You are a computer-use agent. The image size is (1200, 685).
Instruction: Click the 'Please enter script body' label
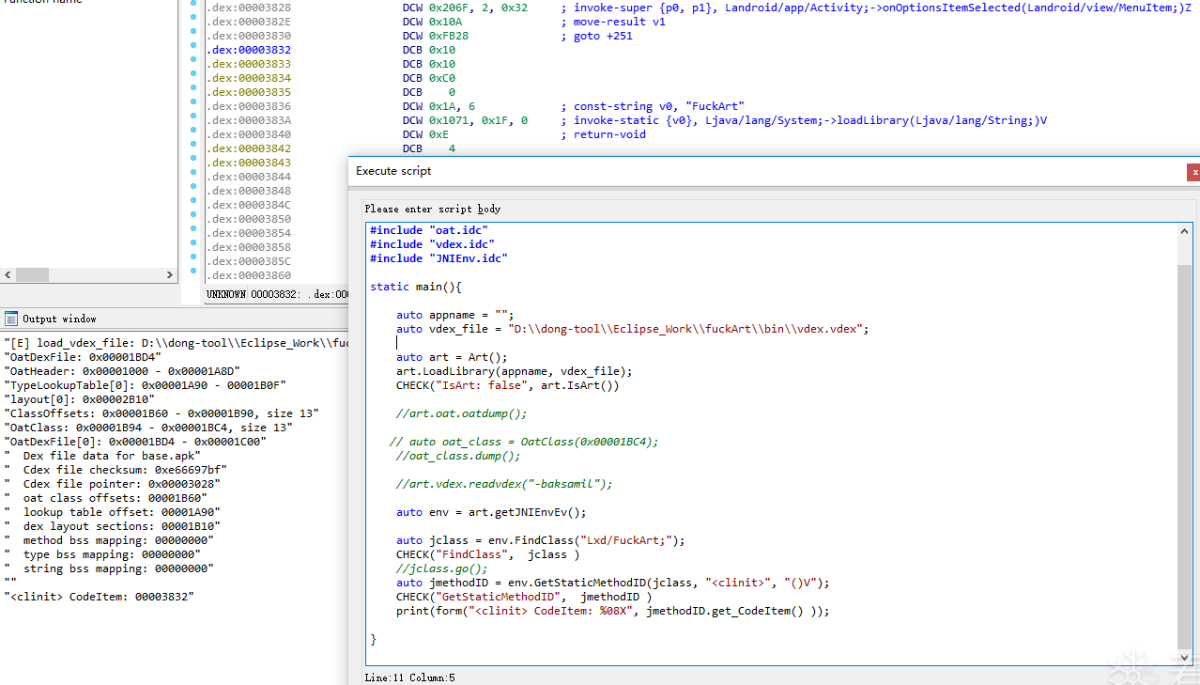click(x=432, y=209)
